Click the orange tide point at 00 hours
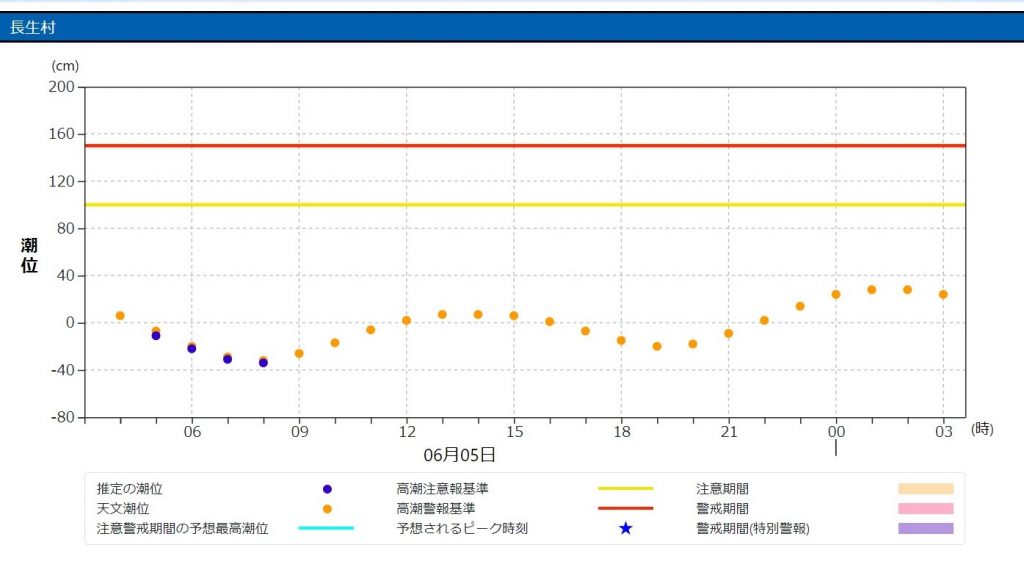 (x=836, y=295)
